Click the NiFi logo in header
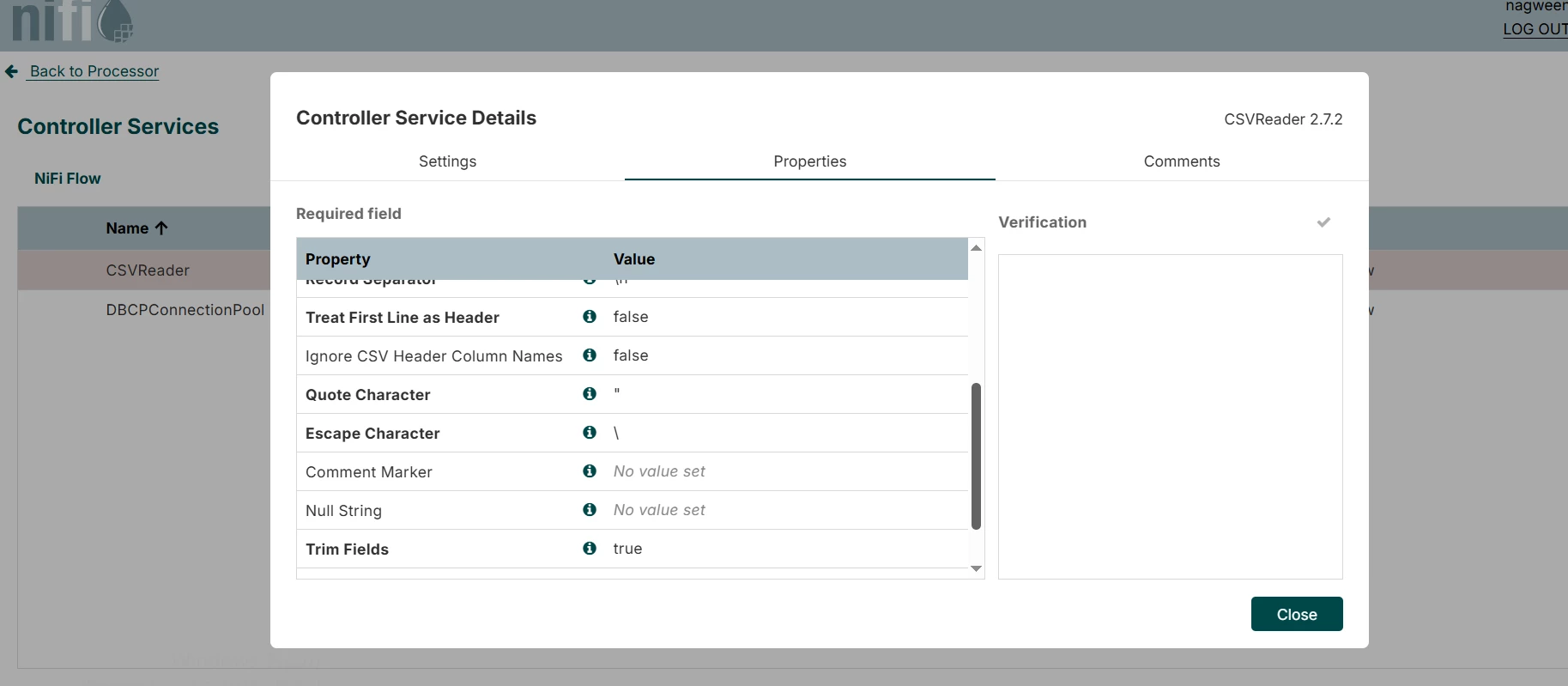Image resolution: width=1568 pixels, height=686 pixels. coord(73,21)
